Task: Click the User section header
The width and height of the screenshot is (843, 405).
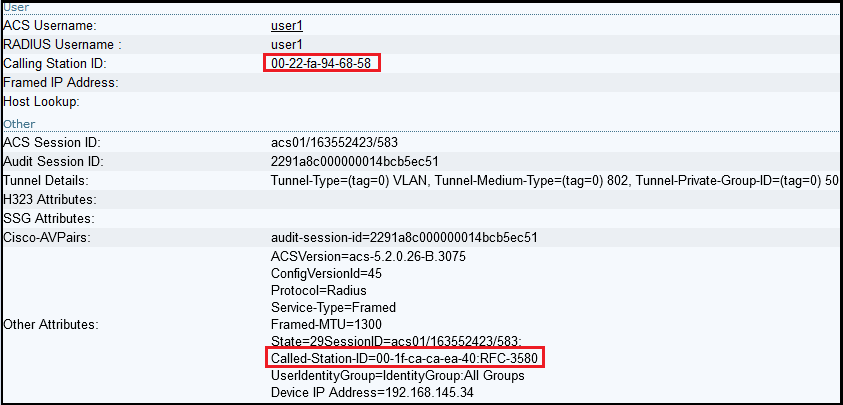Action: [16, 6]
